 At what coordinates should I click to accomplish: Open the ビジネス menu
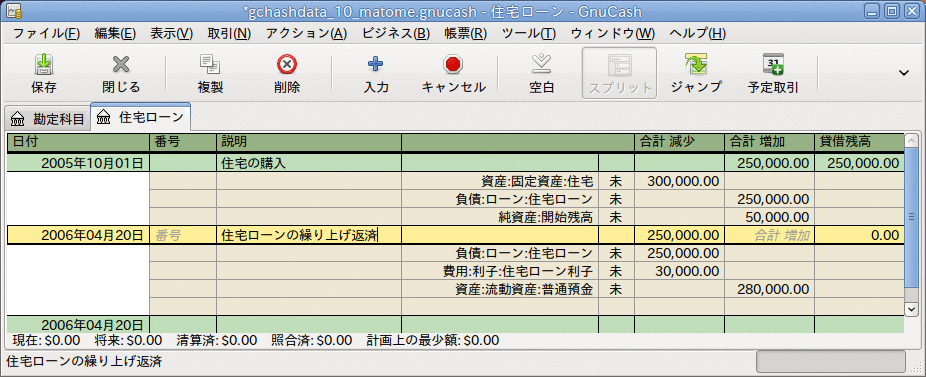tap(396, 33)
